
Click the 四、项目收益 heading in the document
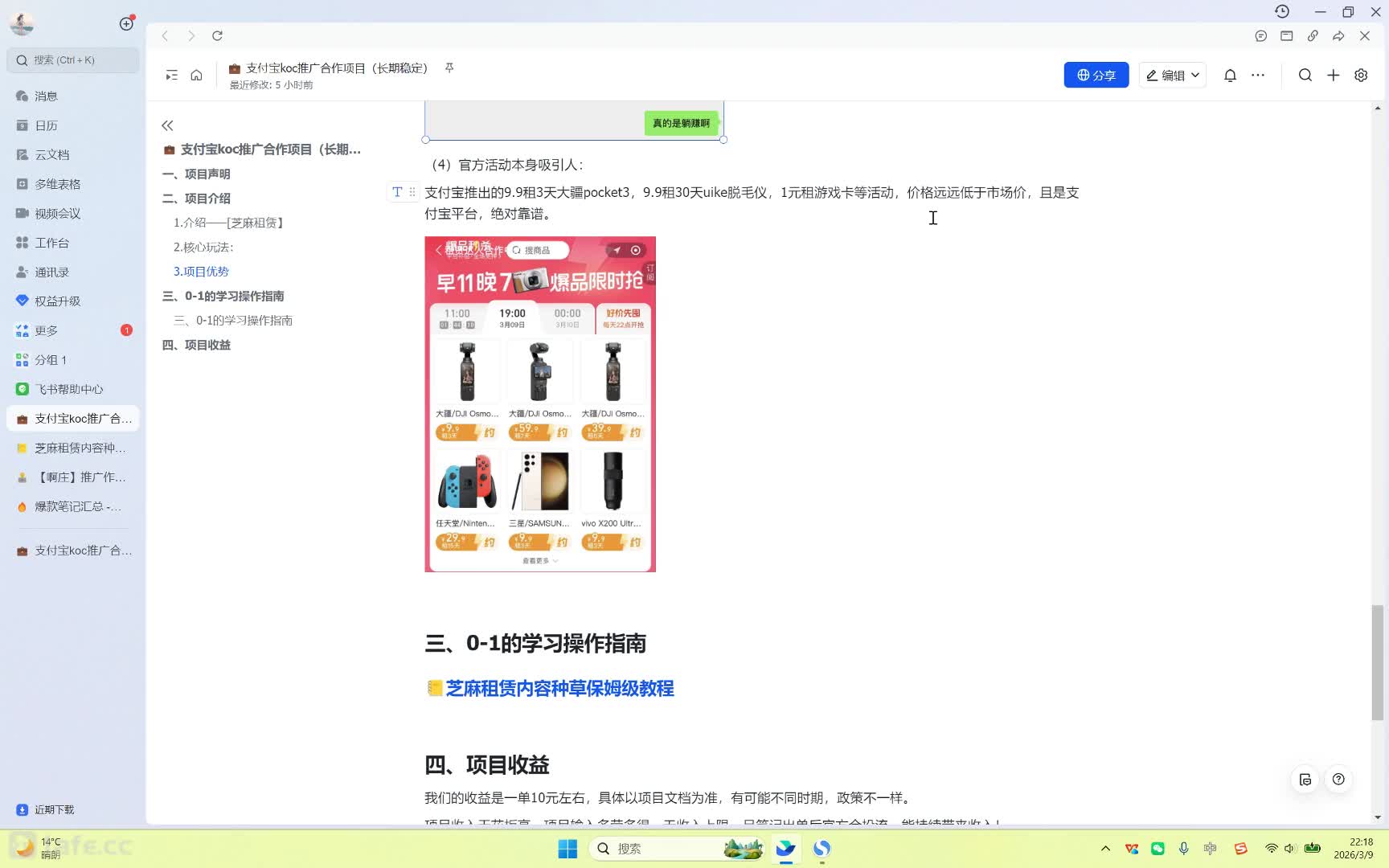(487, 765)
